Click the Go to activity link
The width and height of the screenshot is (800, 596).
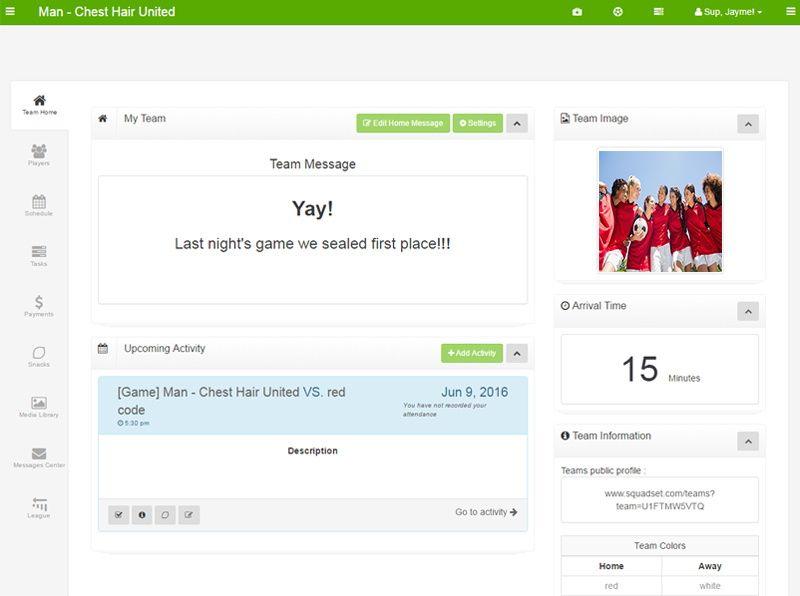coord(486,512)
